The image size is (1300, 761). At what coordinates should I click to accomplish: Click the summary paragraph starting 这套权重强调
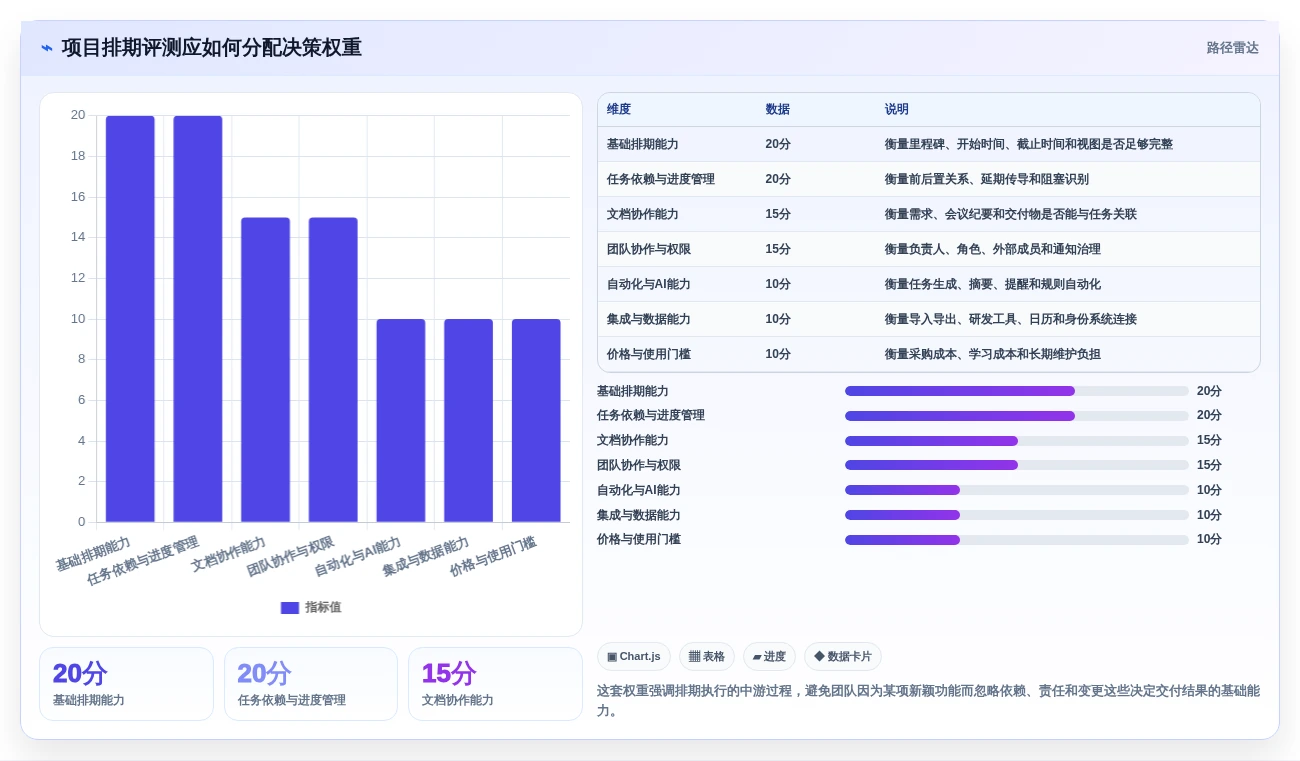coord(928,701)
